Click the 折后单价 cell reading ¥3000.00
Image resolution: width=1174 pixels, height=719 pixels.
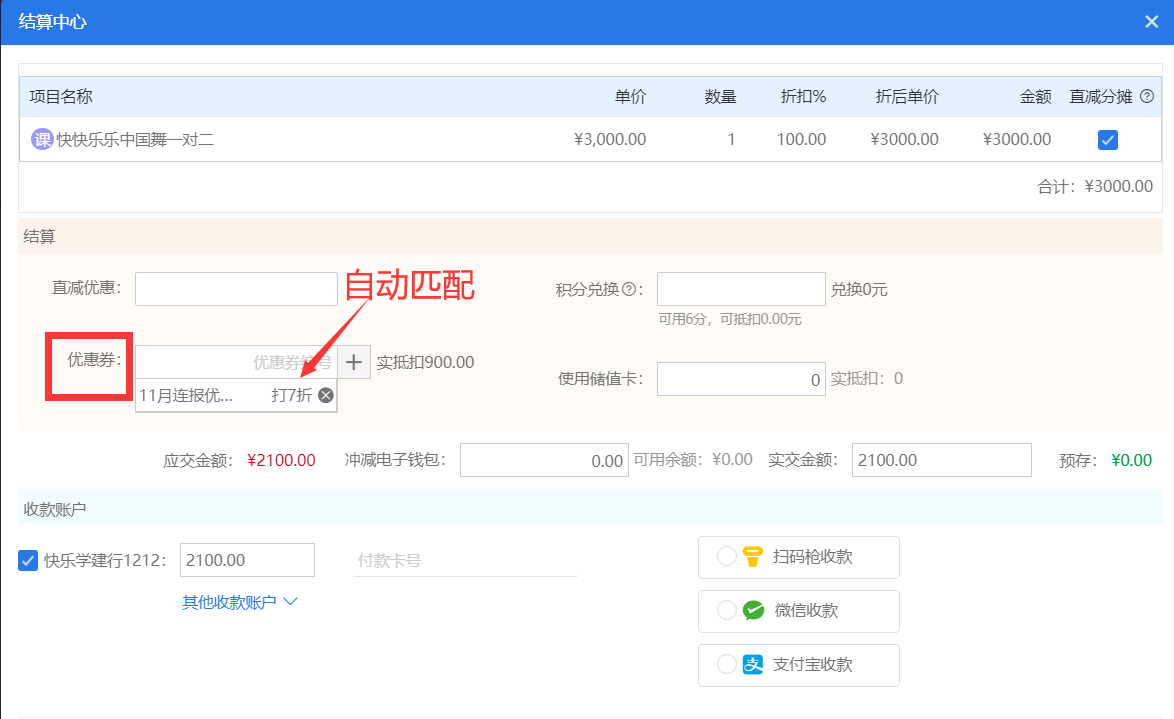(904, 139)
